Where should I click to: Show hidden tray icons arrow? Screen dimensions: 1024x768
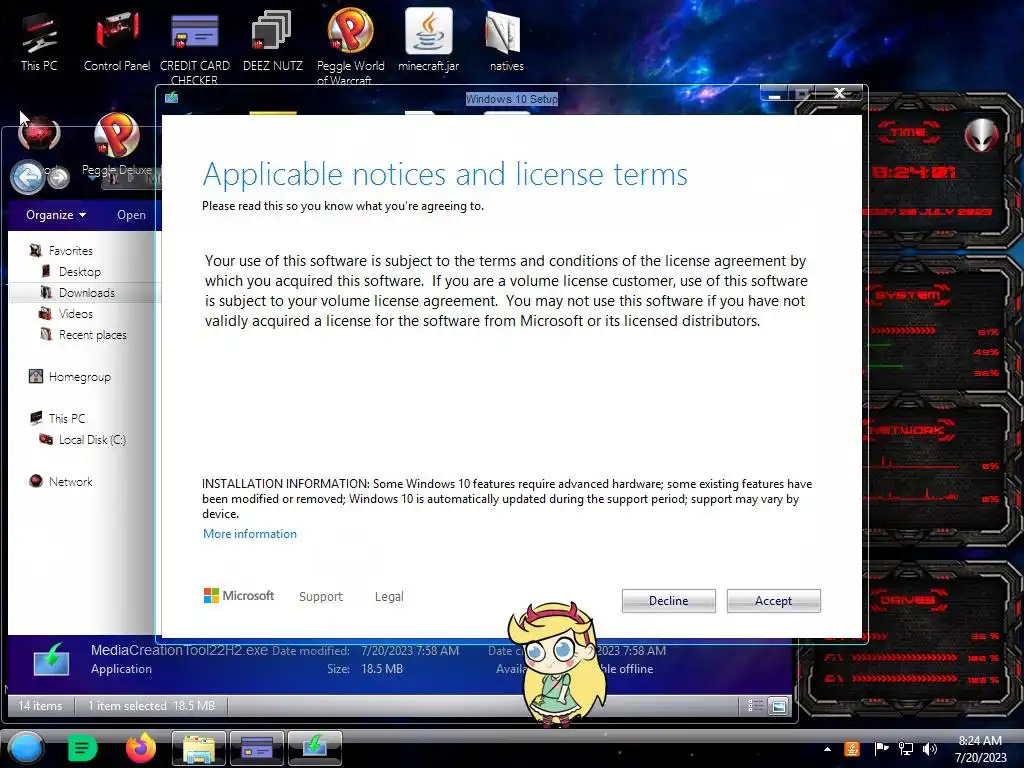[827, 749]
